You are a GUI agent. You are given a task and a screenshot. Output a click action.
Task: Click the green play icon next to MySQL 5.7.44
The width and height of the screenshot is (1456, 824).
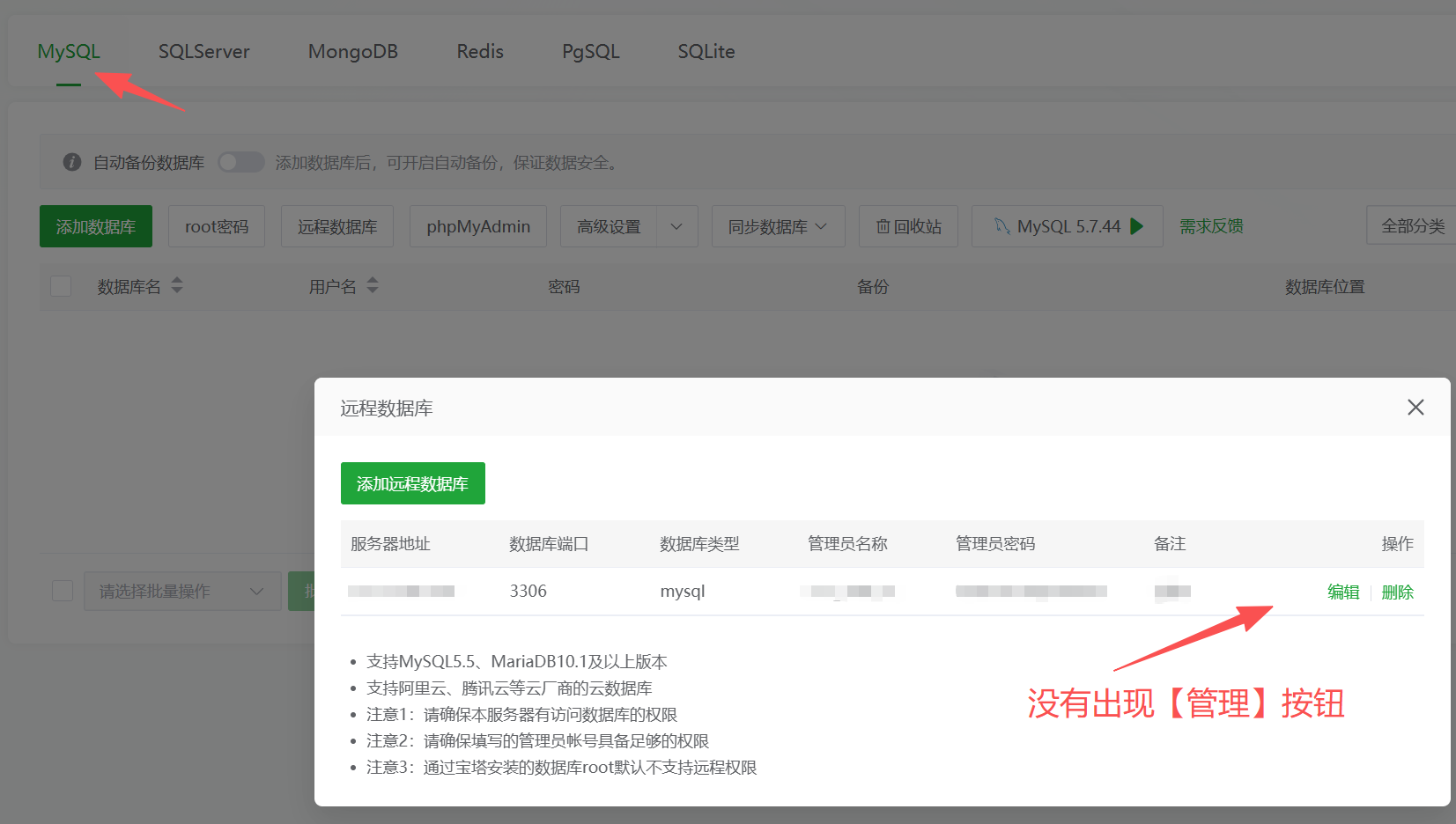(1137, 226)
